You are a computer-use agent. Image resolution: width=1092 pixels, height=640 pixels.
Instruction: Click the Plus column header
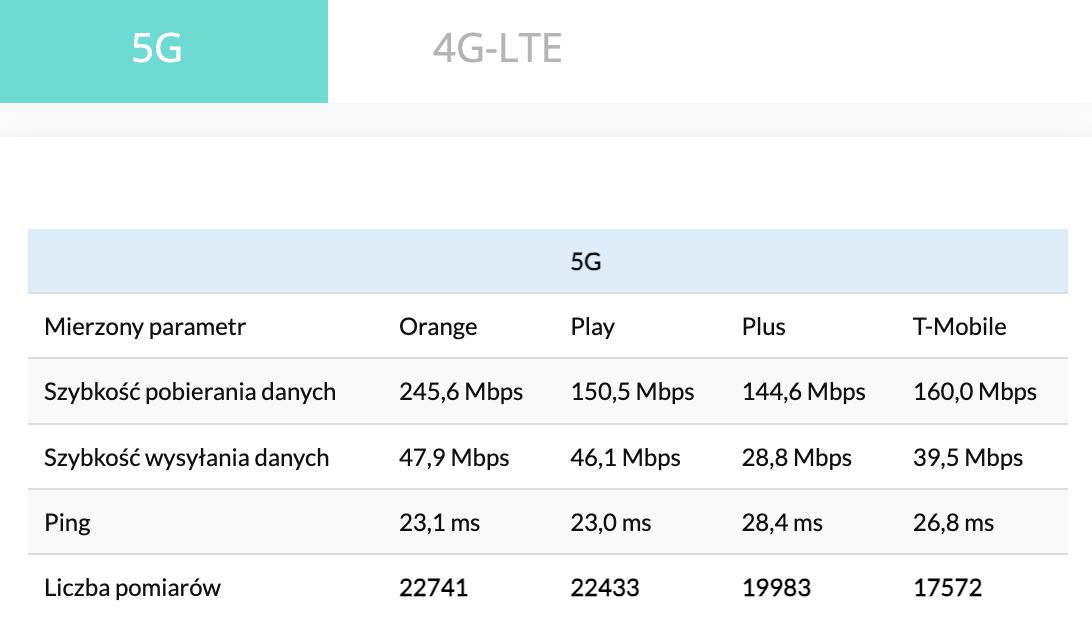[764, 327]
